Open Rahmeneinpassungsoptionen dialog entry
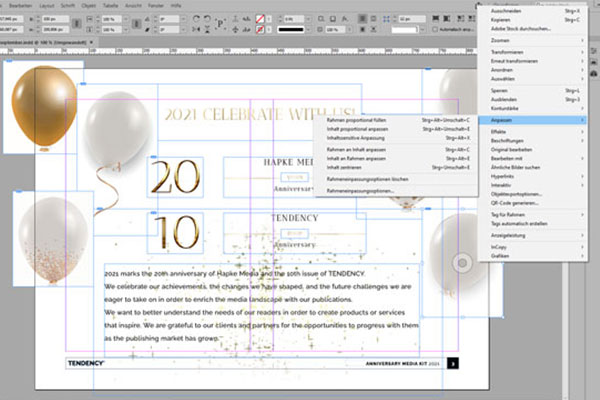 coord(397,191)
